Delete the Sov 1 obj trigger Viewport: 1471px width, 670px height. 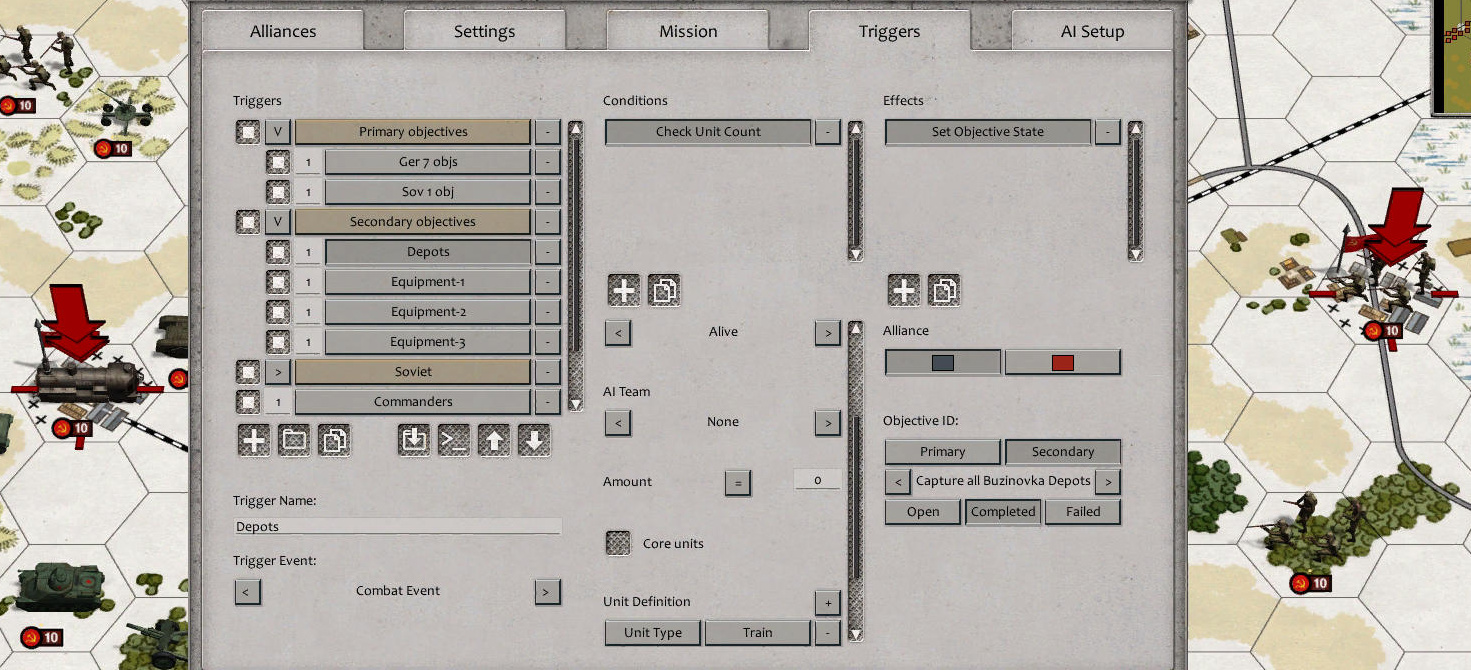tap(547, 192)
